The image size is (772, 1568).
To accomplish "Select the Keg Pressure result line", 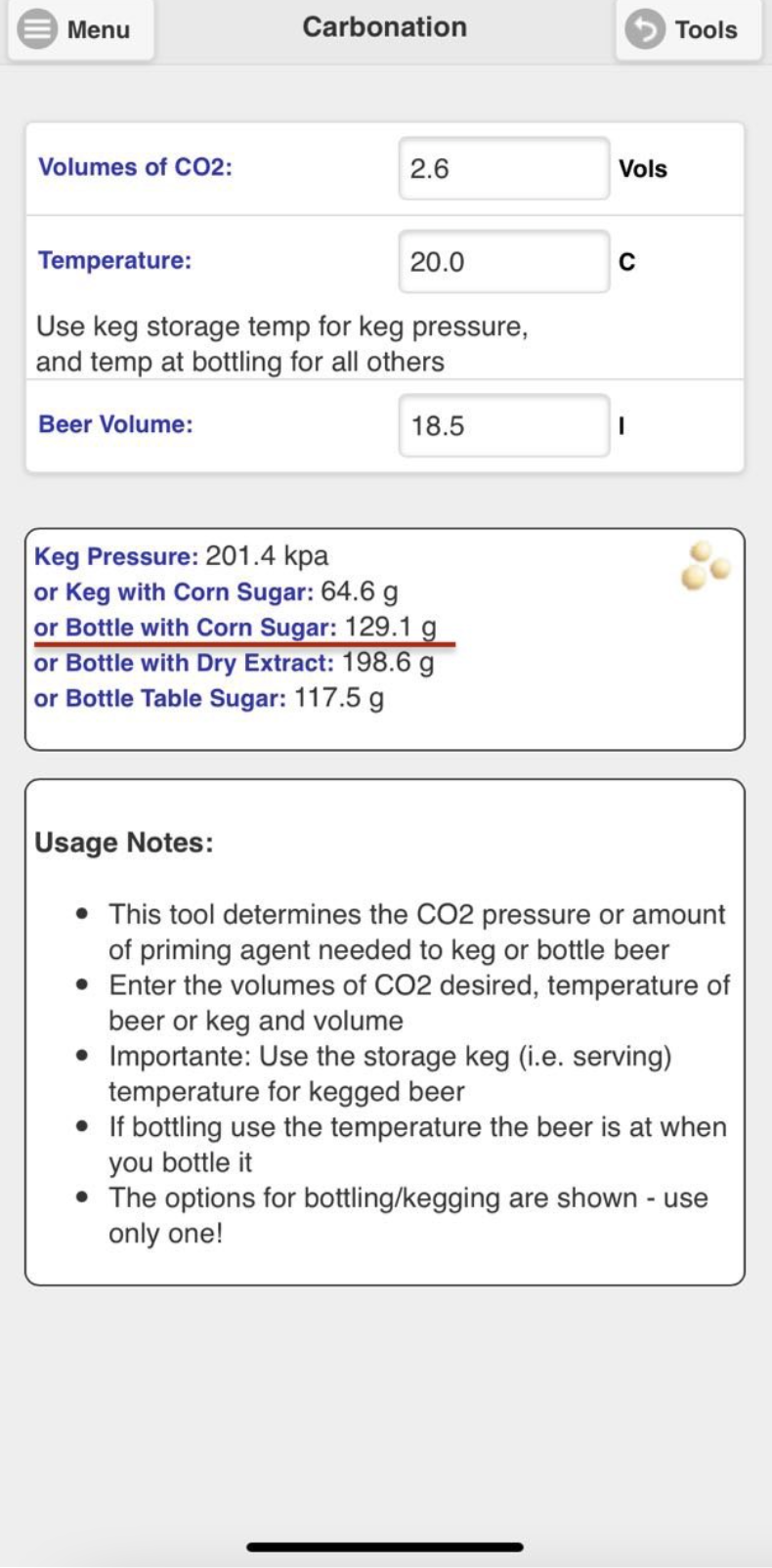I will tap(181, 556).
